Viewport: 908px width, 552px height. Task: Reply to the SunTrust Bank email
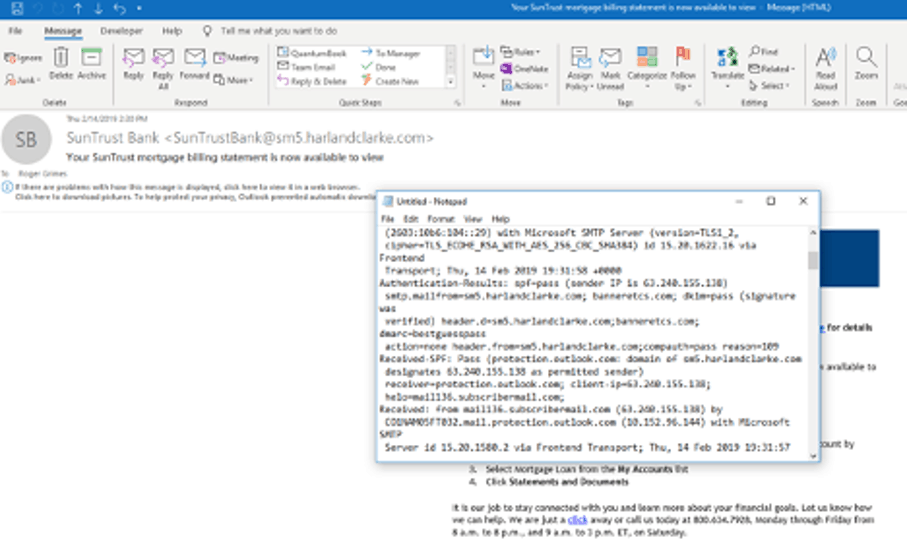coord(133,64)
